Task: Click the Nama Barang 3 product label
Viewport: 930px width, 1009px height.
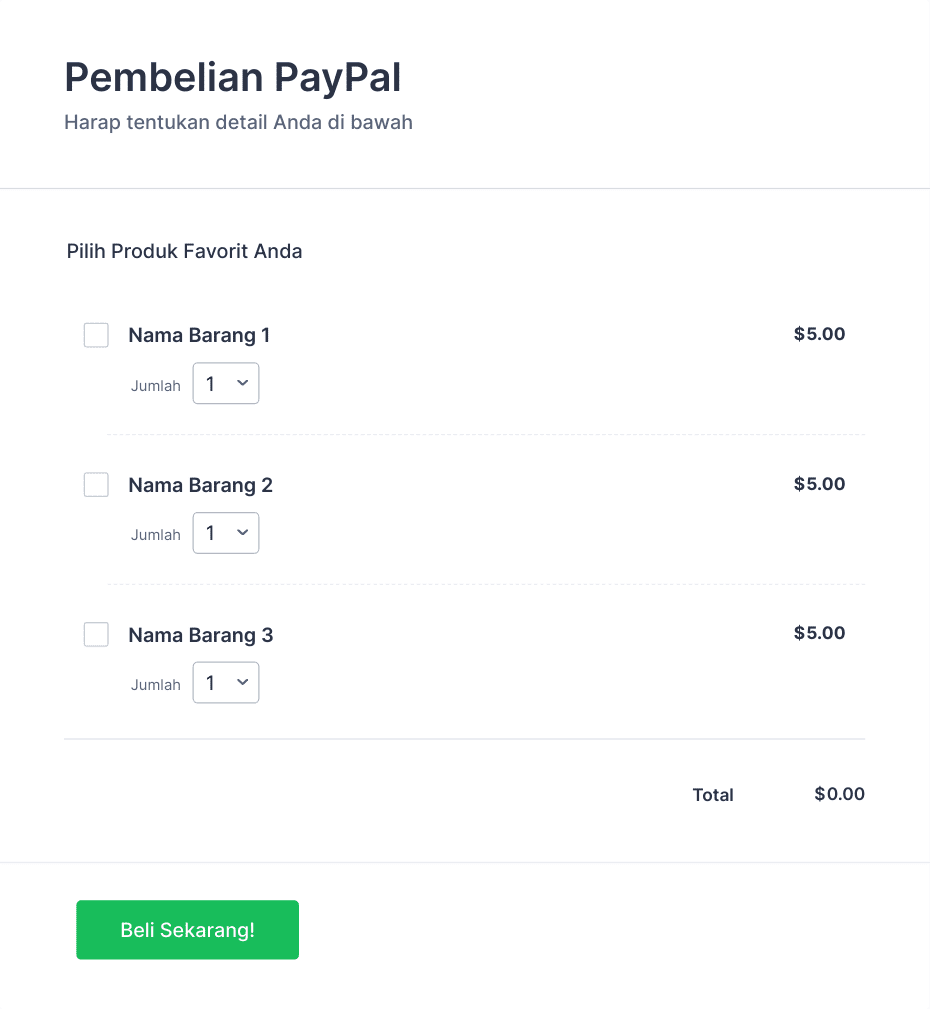Action: tap(201, 635)
